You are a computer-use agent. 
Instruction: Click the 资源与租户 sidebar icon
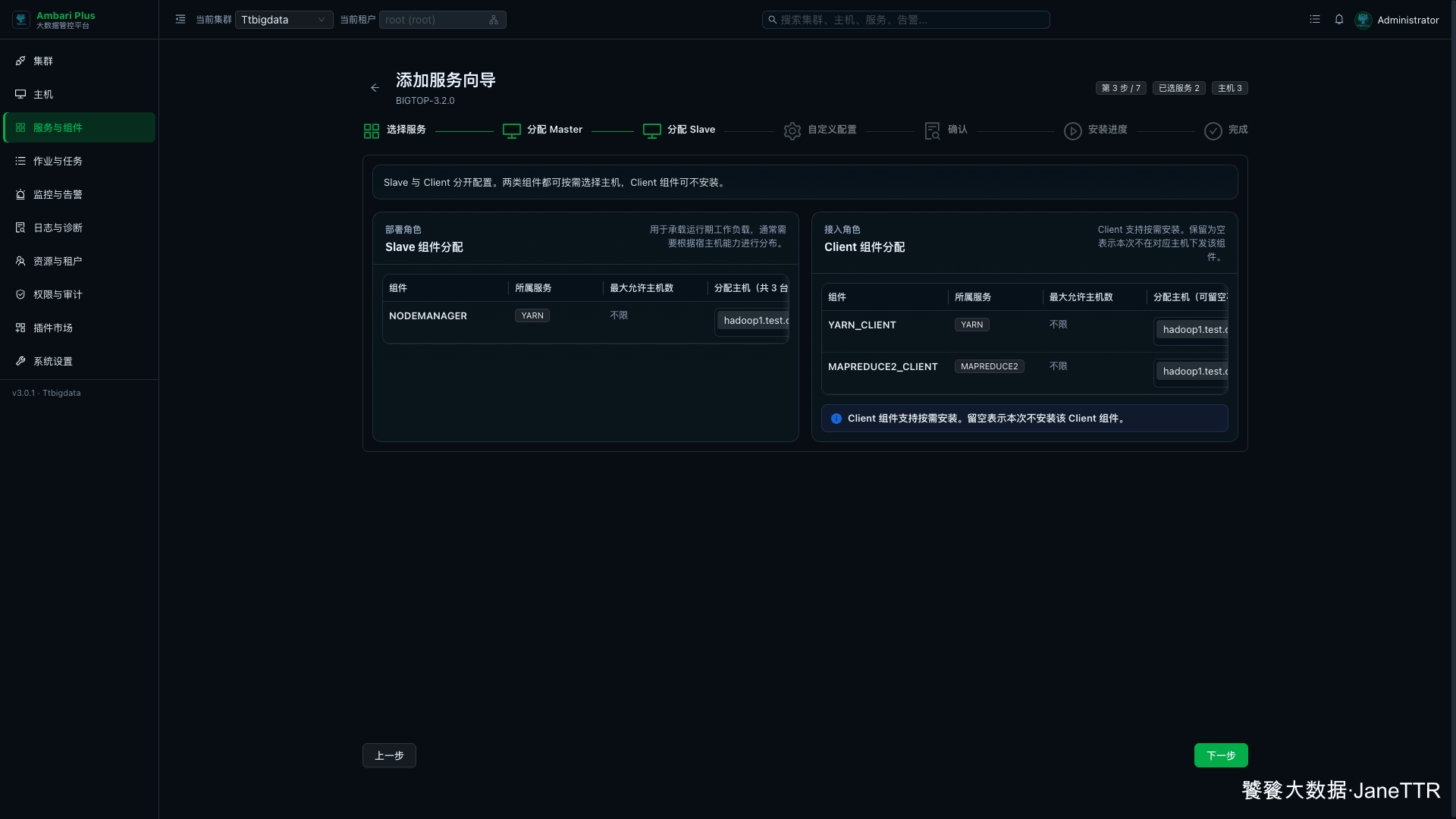click(x=20, y=261)
